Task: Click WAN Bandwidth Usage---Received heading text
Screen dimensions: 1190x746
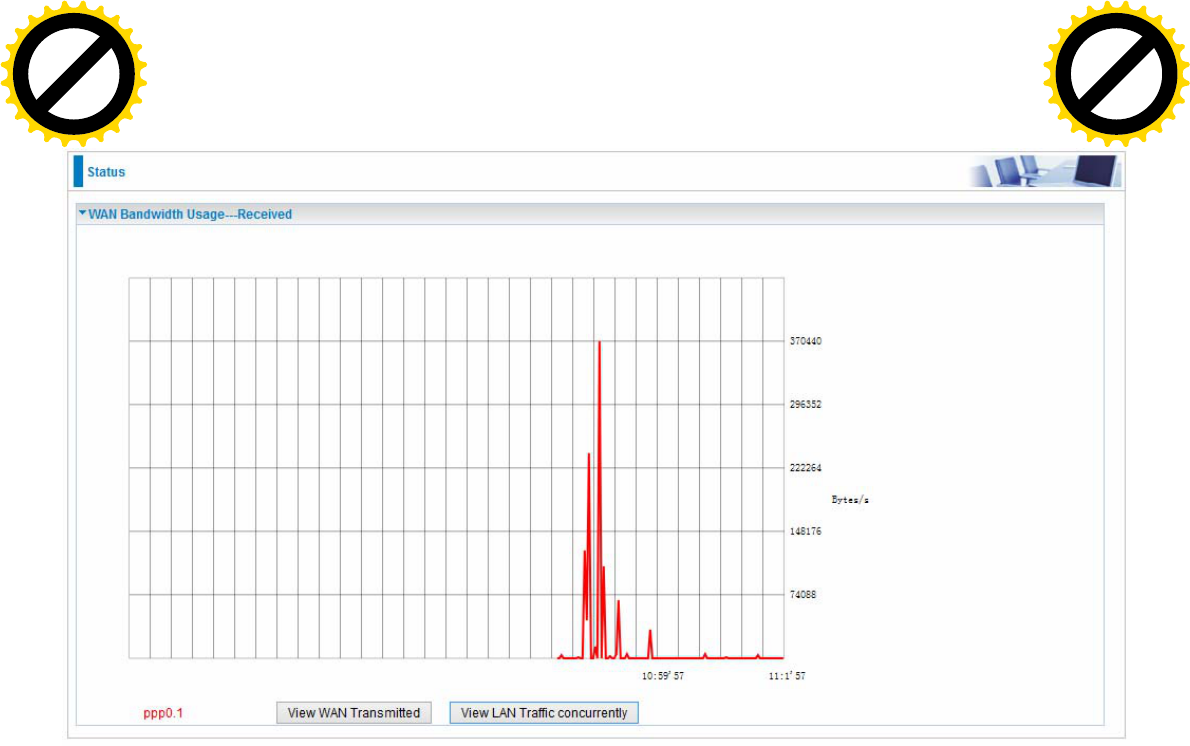Action: [190, 214]
